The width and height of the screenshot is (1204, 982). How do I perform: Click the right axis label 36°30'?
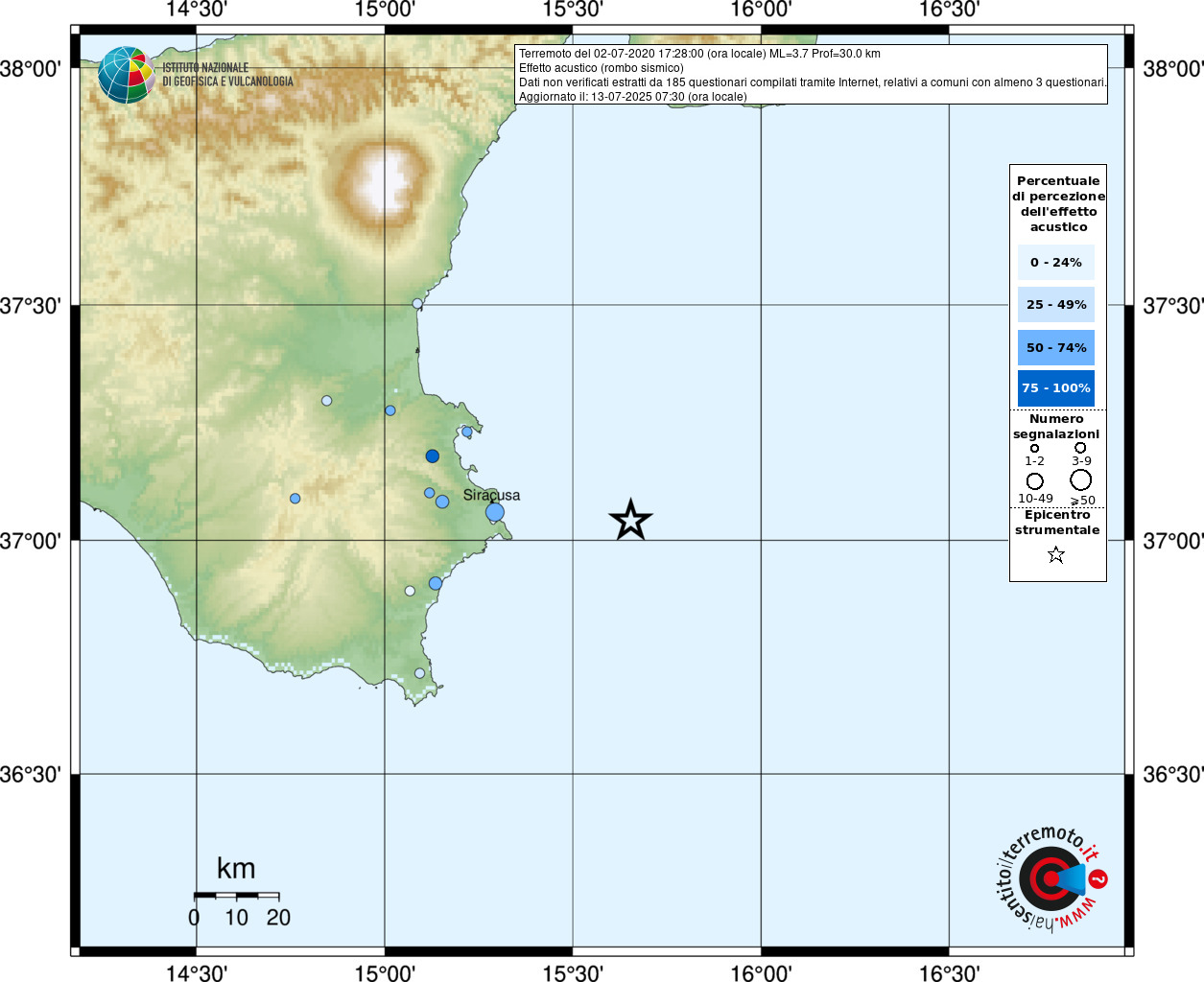click(x=1172, y=774)
